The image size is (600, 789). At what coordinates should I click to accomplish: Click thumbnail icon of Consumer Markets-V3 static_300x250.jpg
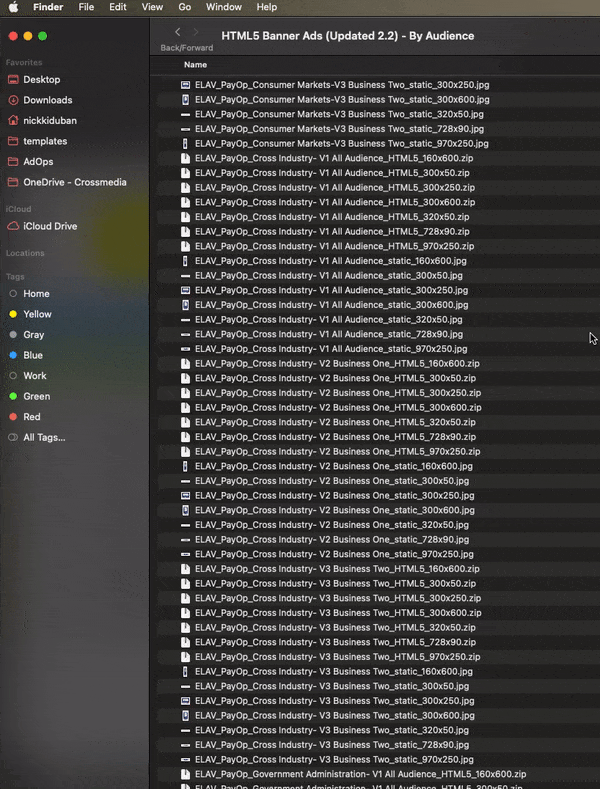(185, 85)
